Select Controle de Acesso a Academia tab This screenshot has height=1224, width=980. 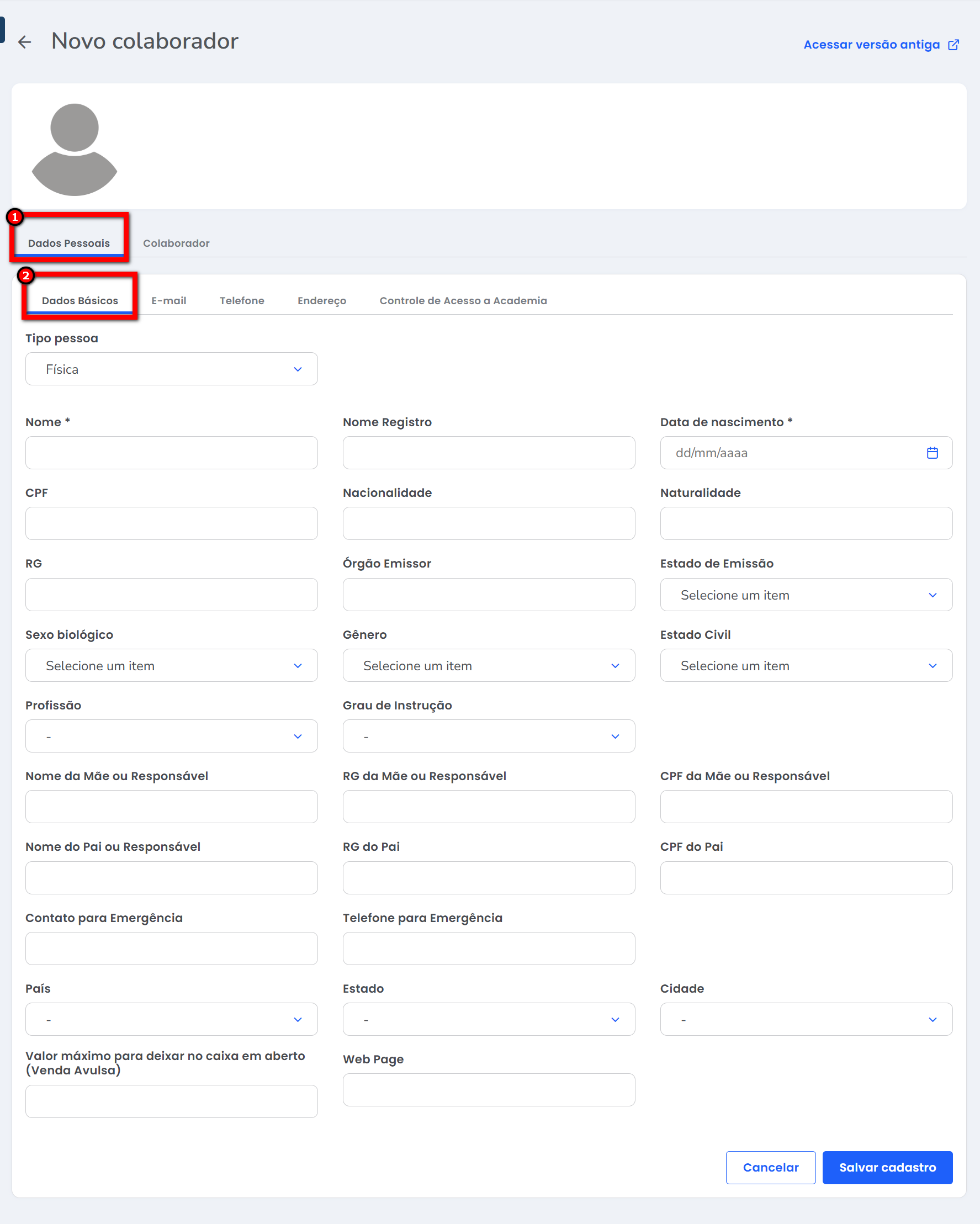coord(463,300)
